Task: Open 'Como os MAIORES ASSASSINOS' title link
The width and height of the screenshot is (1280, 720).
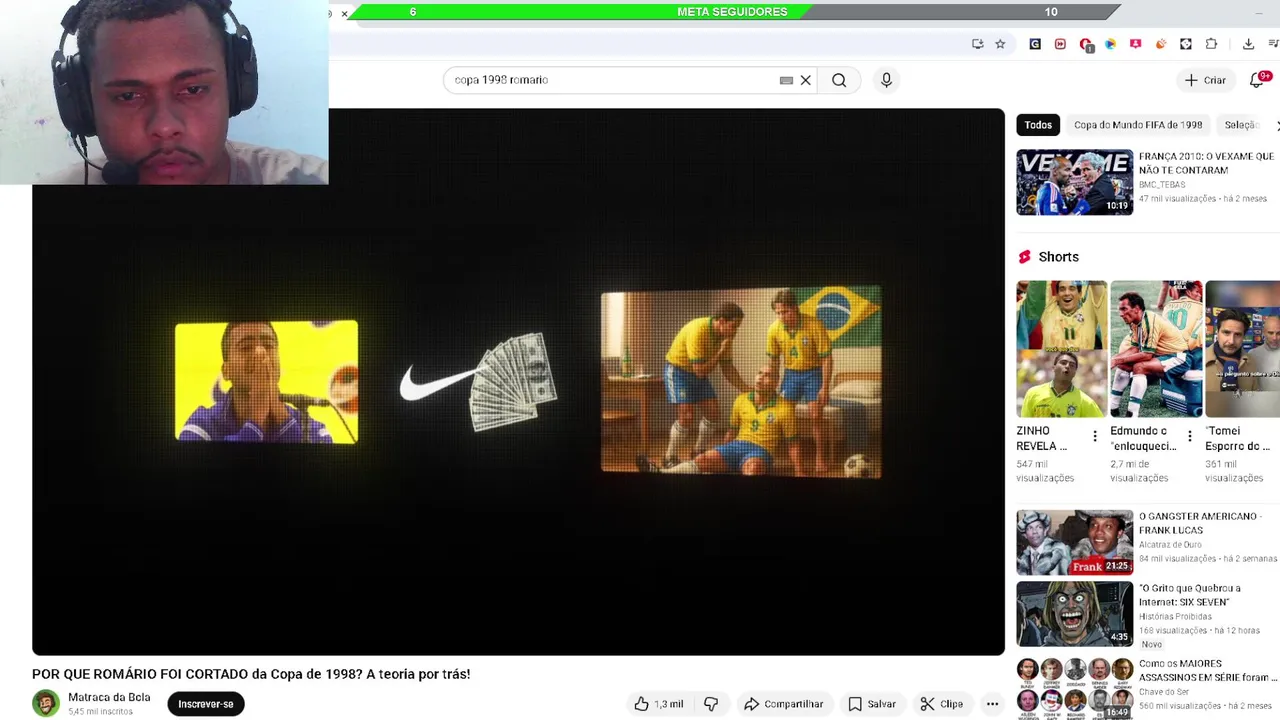Action: (1208, 670)
